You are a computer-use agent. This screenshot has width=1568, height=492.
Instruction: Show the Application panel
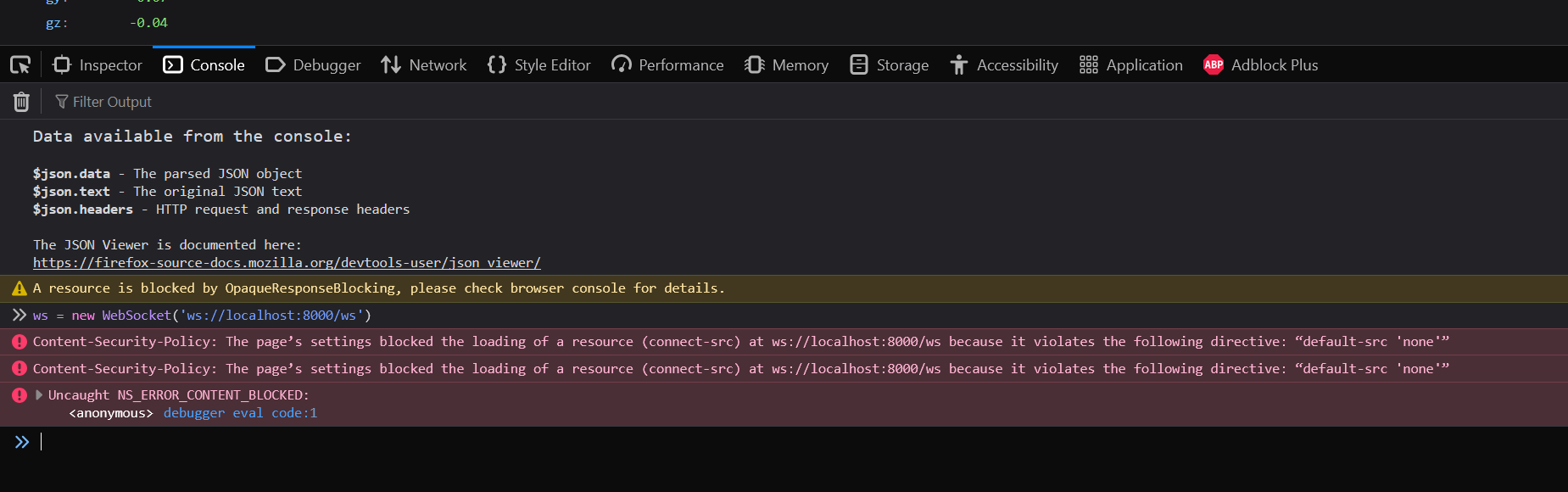pyautogui.click(x=1130, y=65)
